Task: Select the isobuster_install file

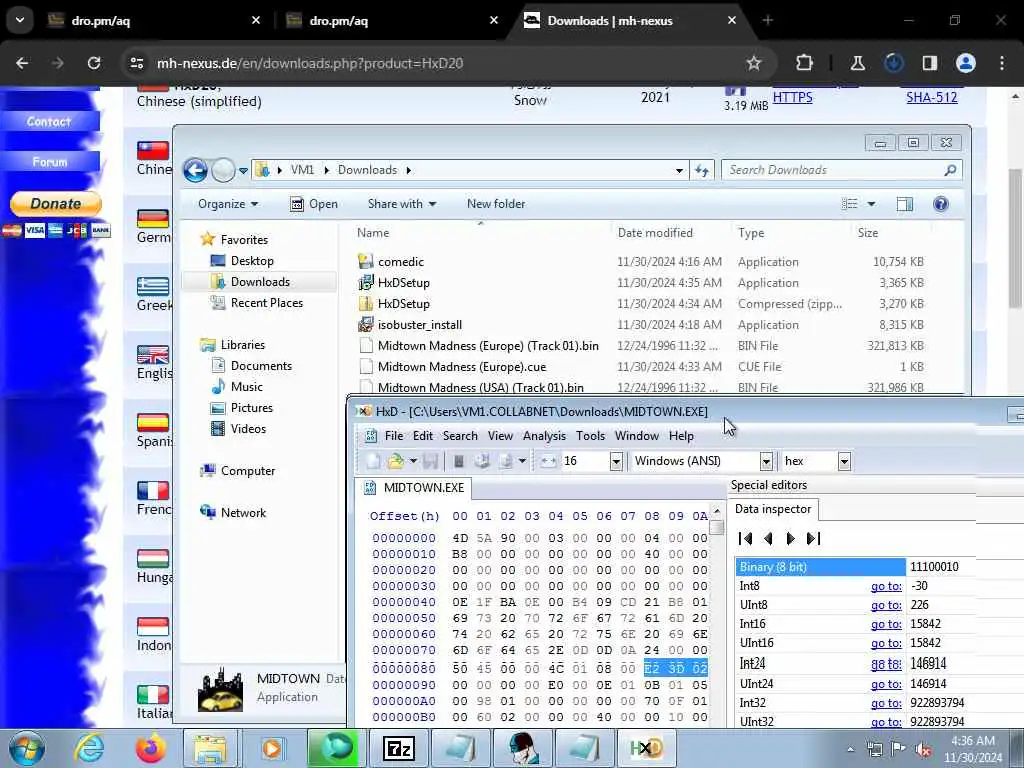Action: point(419,325)
